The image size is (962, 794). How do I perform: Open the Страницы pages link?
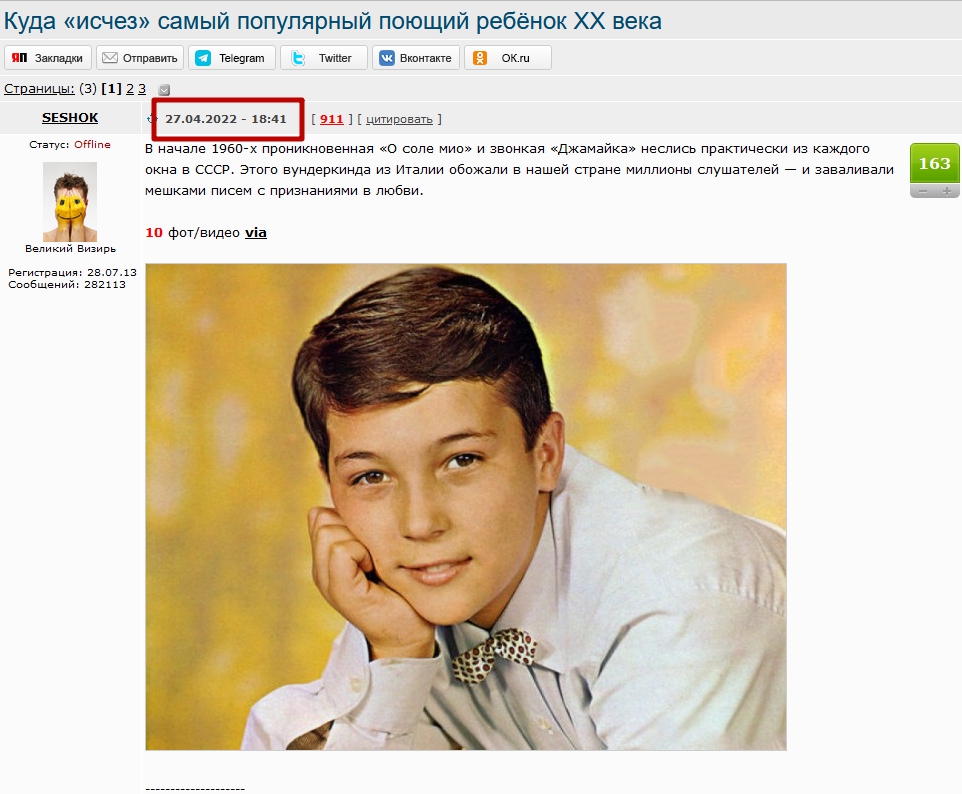39,88
